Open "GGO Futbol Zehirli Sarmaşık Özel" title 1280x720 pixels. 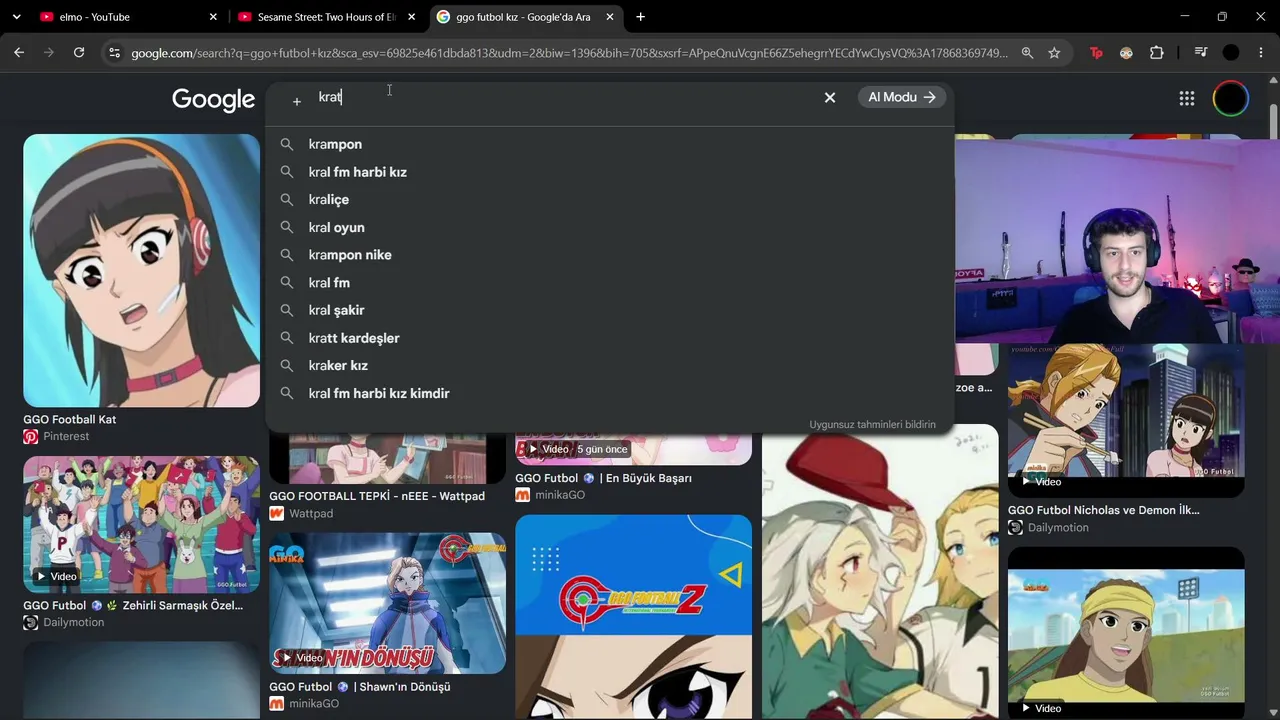click(x=133, y=606)
